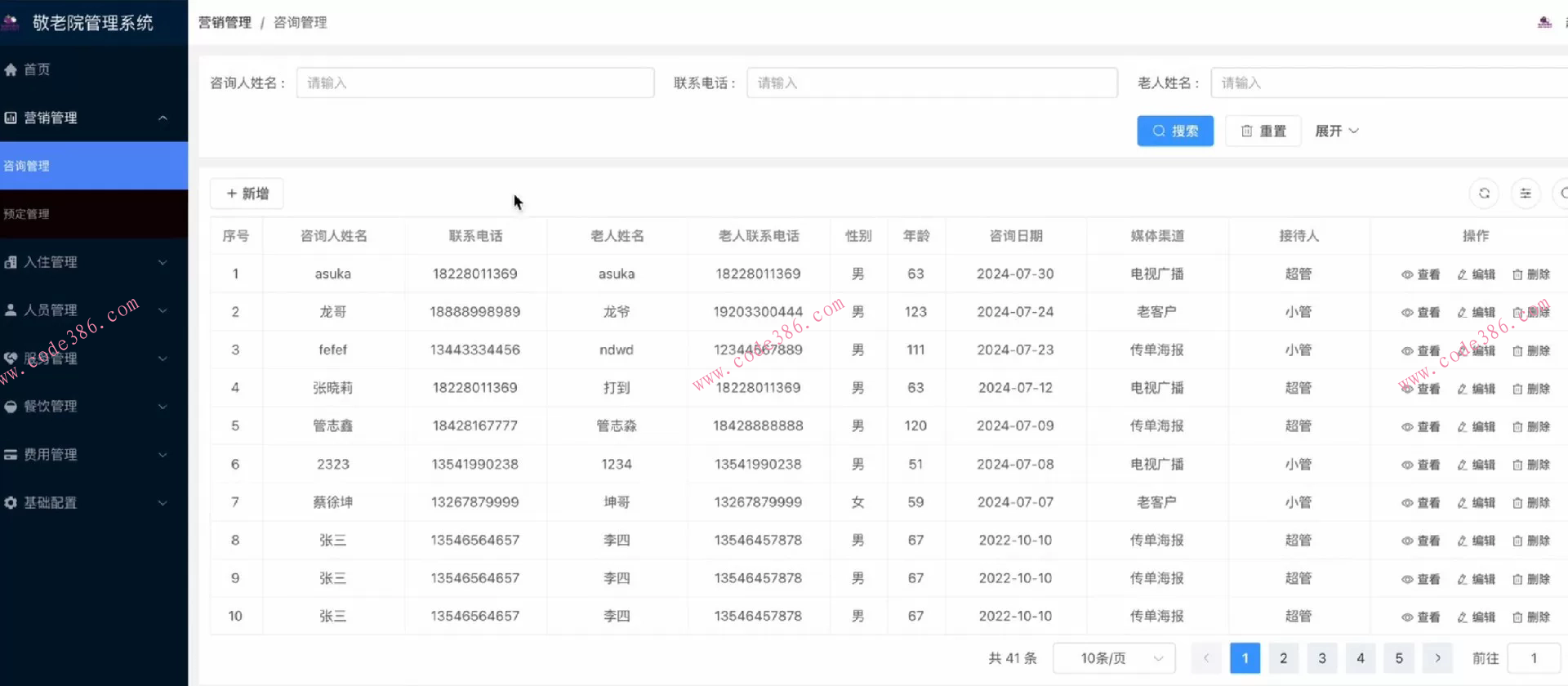View record for 张晓莉 row
Image resolution: width=1568 pixels, height=686 pixels.
1420,389
